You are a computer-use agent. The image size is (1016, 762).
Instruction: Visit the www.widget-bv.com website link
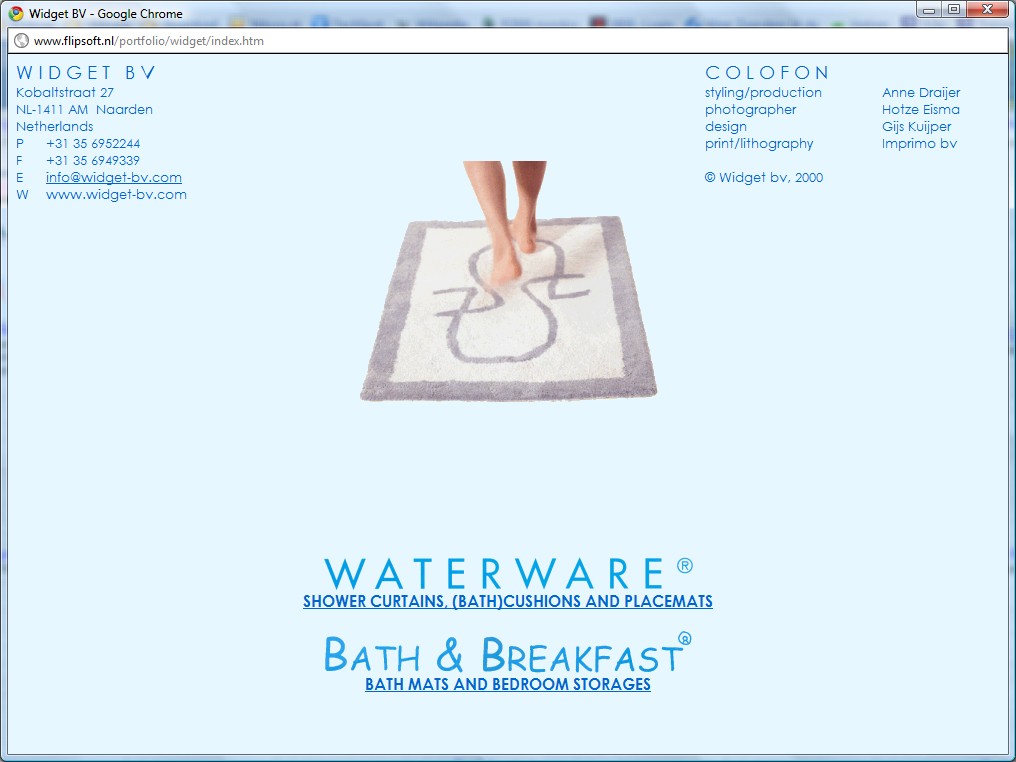(116, 194)
